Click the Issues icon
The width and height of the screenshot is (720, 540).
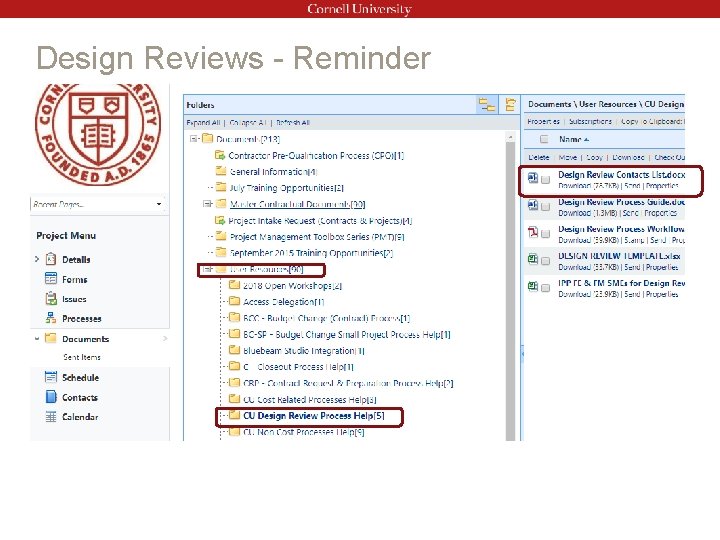(x=51, y=298)
